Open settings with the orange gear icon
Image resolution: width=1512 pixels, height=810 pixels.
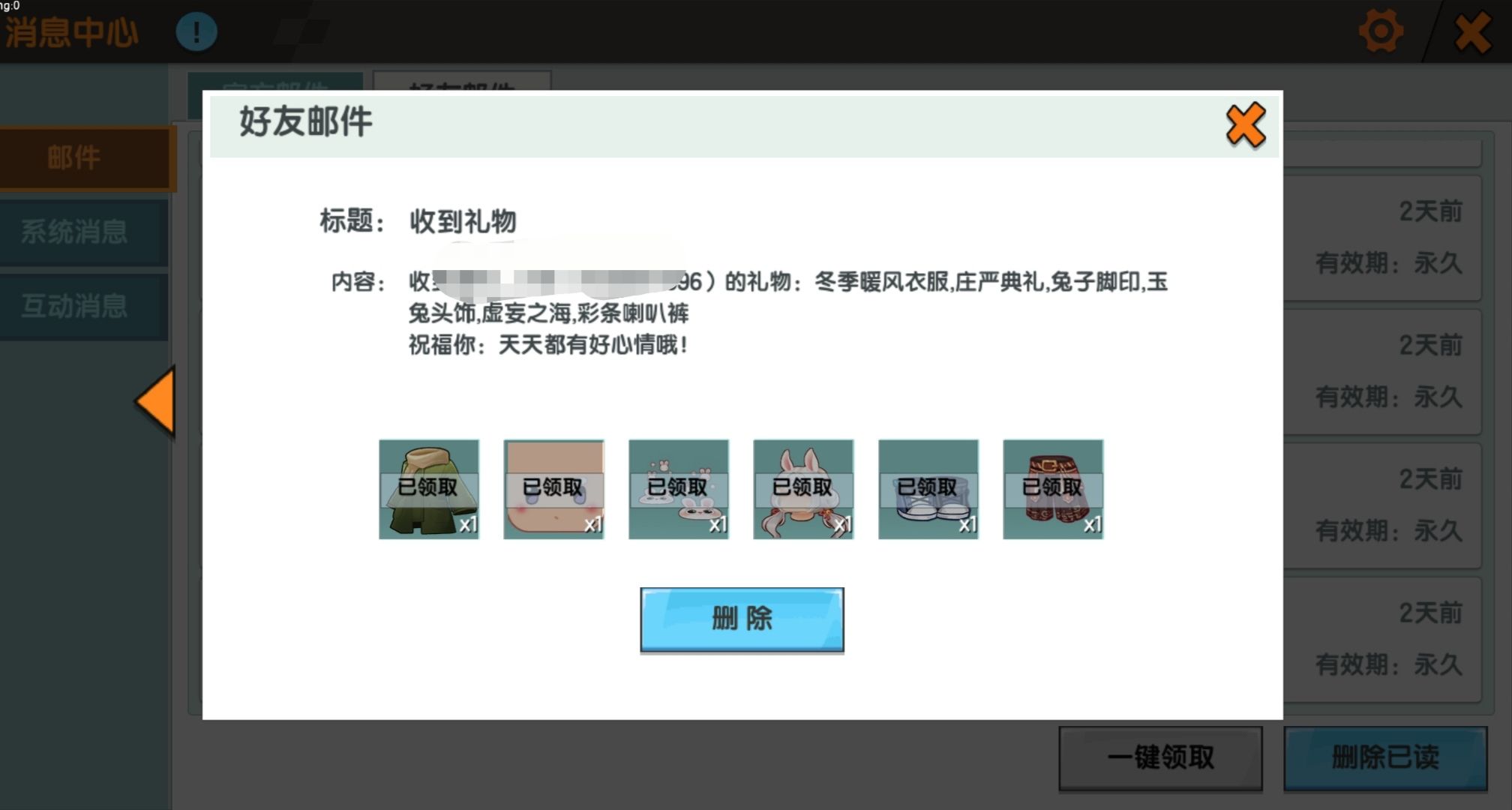(1380, 31)
